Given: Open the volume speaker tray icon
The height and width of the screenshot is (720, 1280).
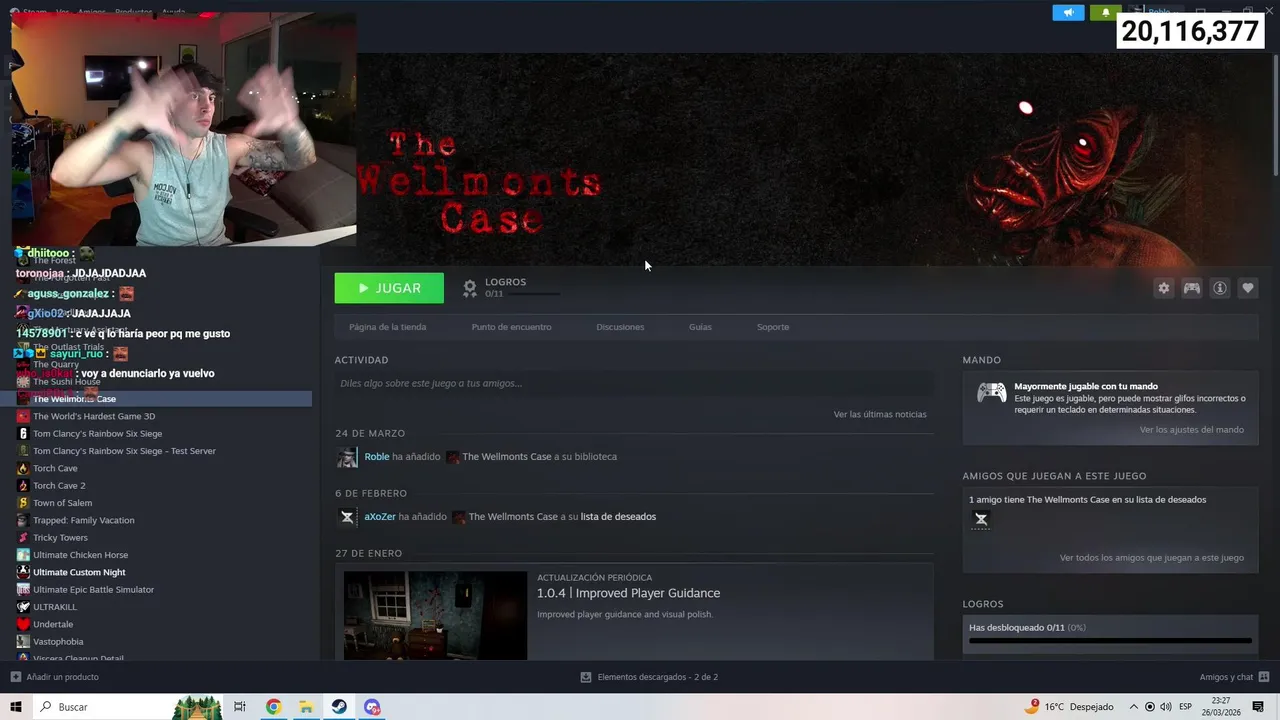Looking at the screenshot, I should tap(1165, 707).
